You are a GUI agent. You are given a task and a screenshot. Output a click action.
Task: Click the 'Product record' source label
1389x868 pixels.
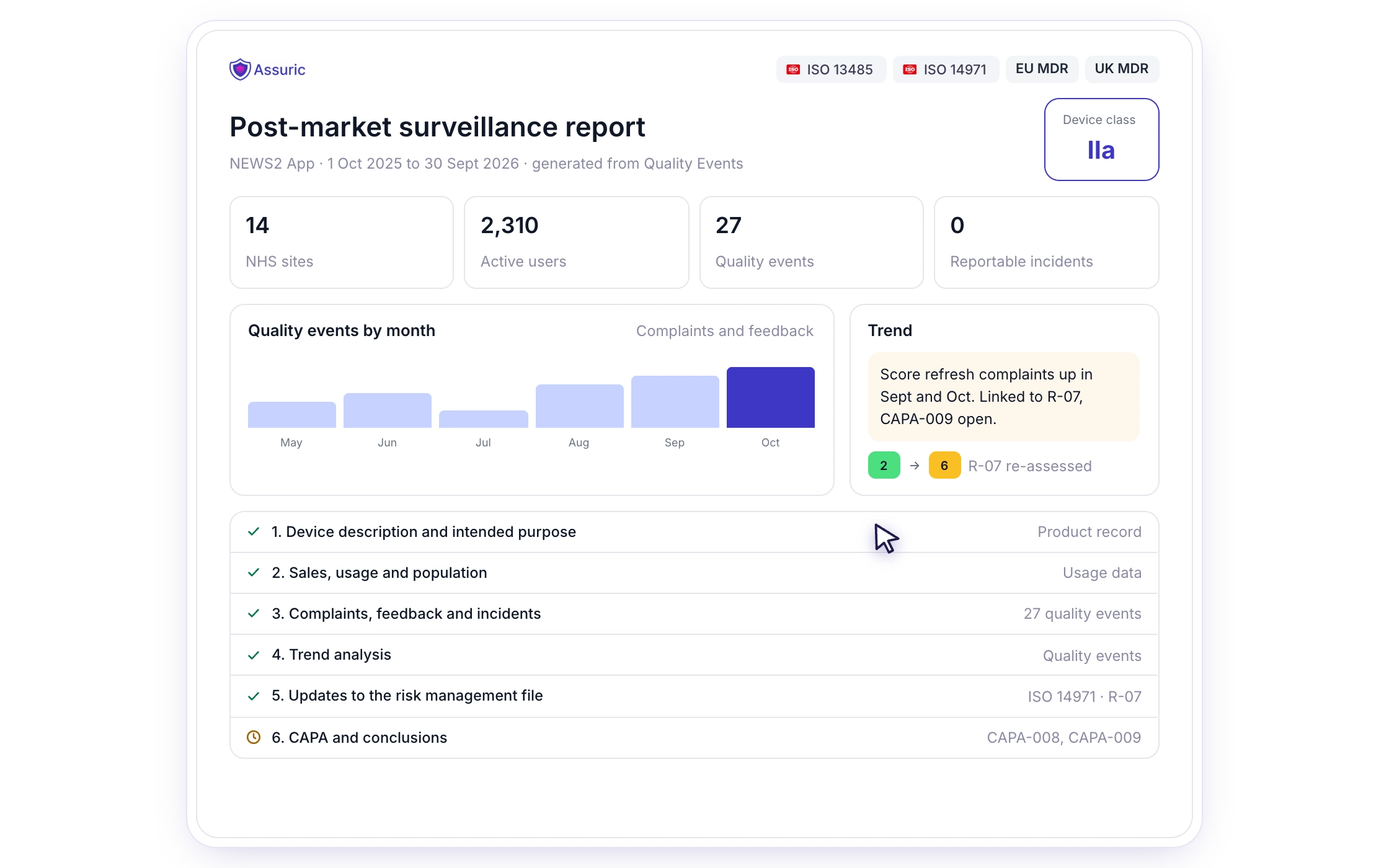click(x=1089, y=532)
